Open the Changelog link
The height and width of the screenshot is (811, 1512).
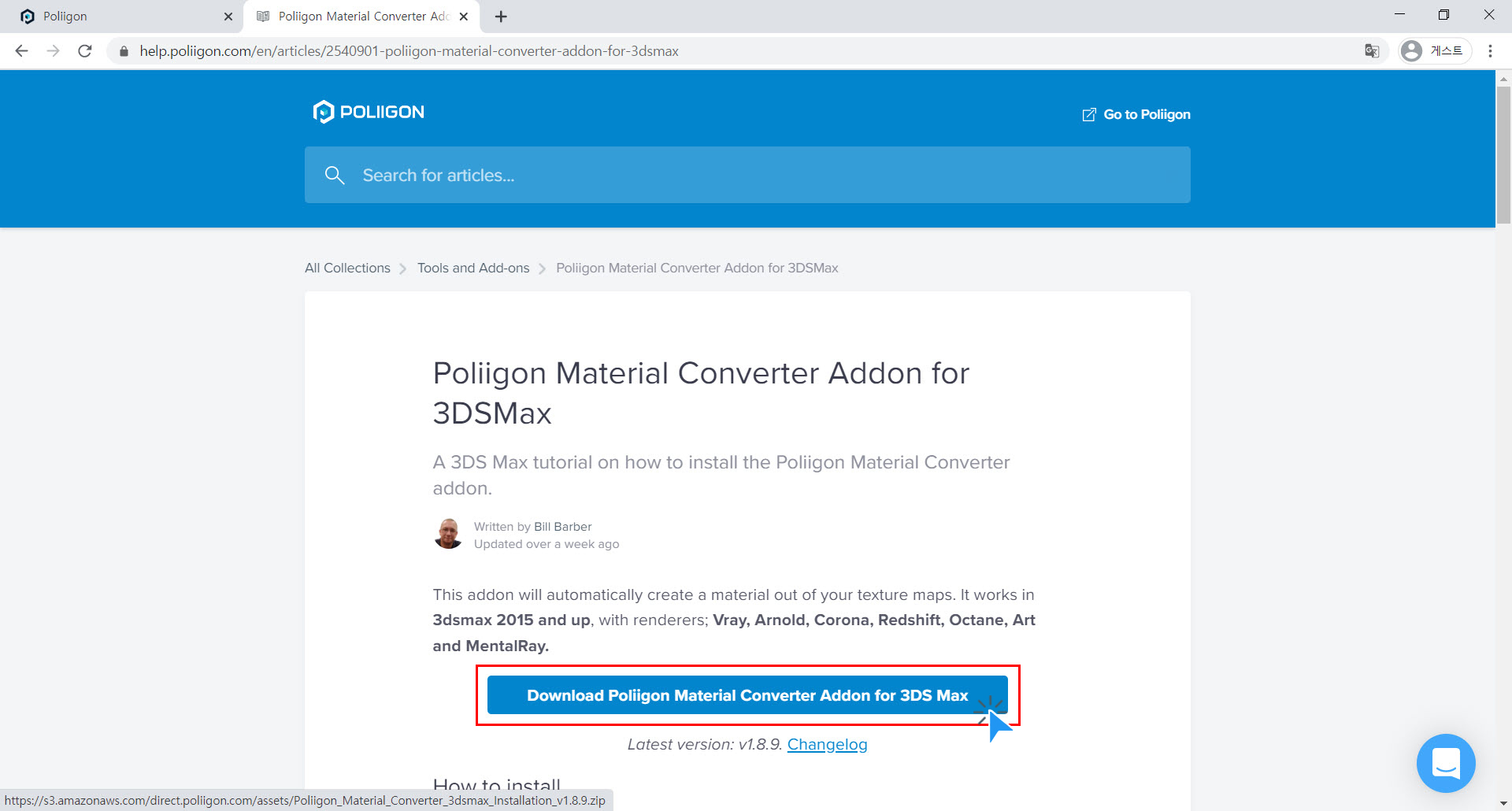827,744
